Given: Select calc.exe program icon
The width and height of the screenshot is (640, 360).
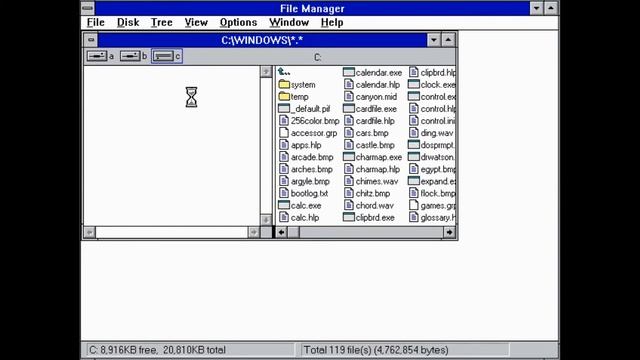Looking at the screenshot, I should (x=284, y=205).
